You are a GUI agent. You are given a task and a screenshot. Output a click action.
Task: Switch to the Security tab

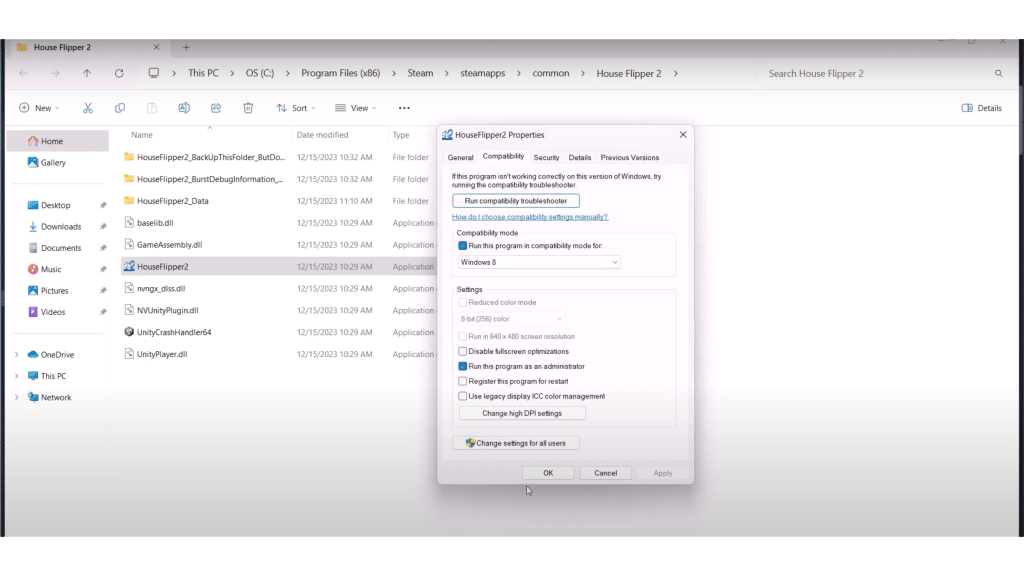pyautogui.click(x=546, y=157)
